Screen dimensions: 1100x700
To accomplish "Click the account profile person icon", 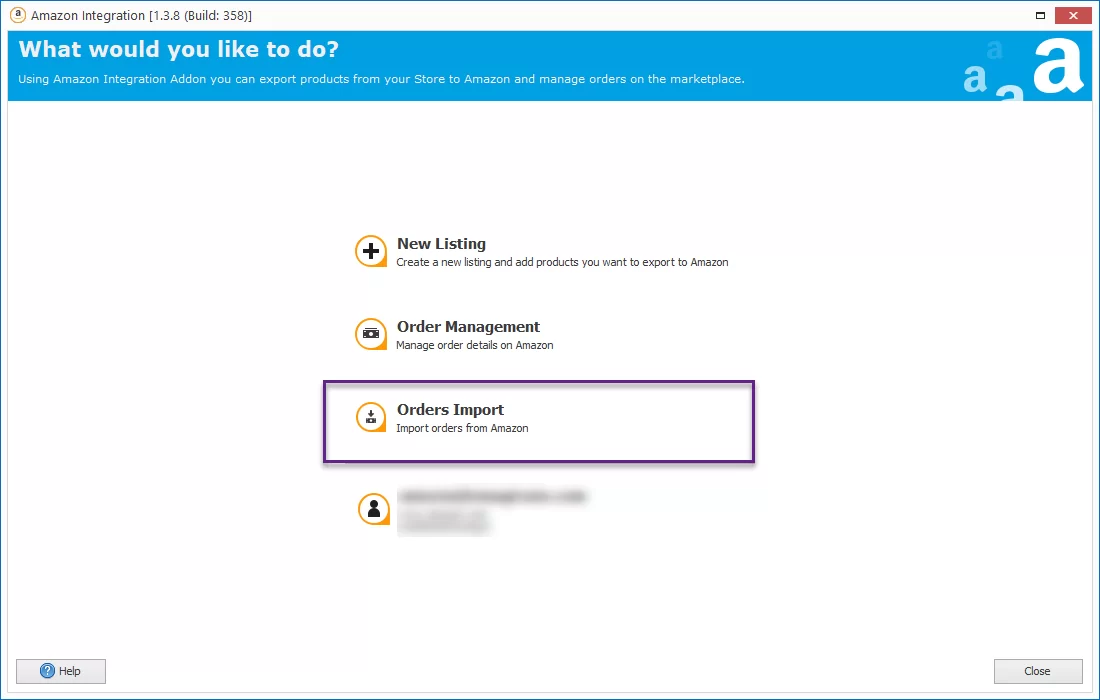I will (373, 509).
